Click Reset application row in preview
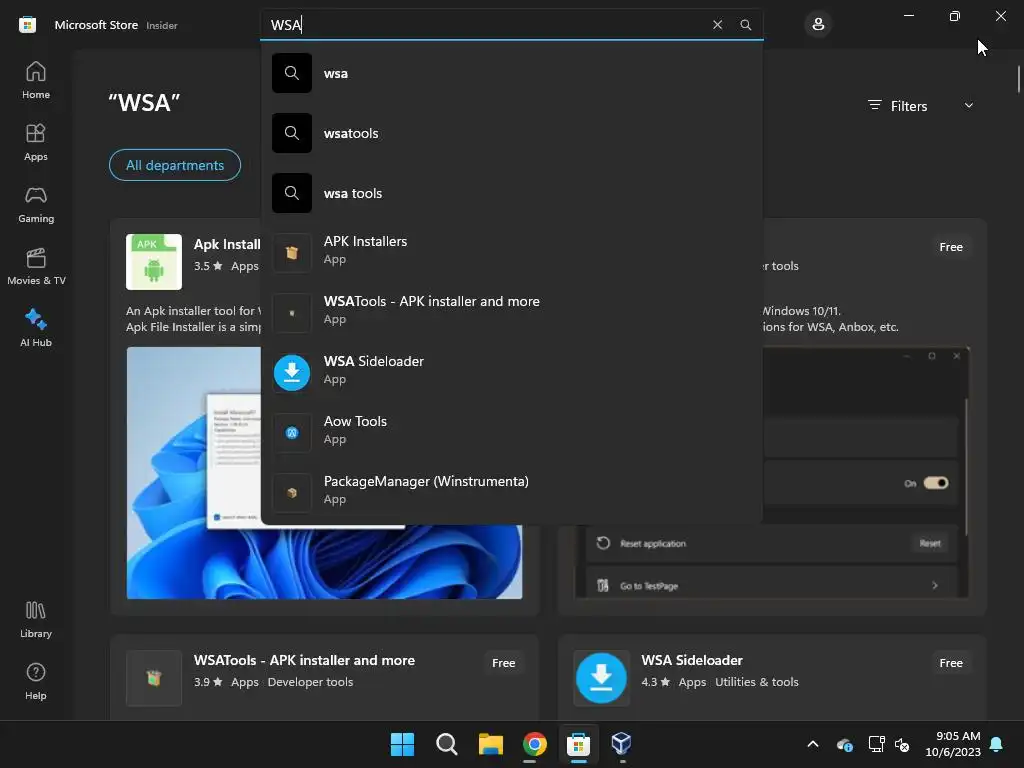1024x768 pixels. click(x=771, y=543)
